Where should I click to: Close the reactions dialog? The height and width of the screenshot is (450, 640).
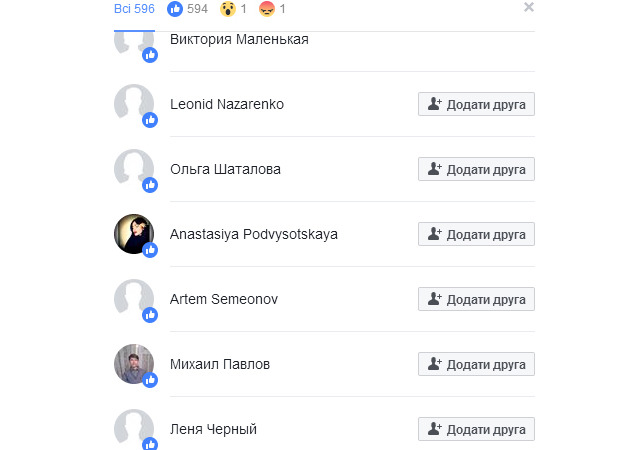pos(529,7)
